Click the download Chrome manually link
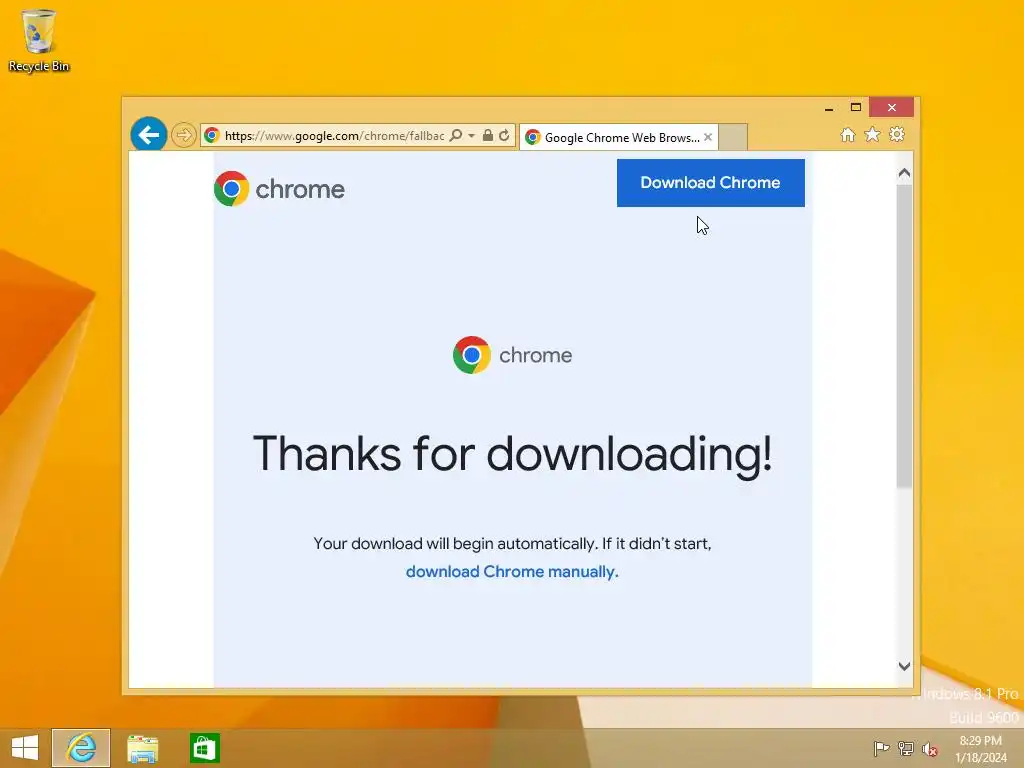Viewport: 1024px width, 768px height. pos(512,571)
